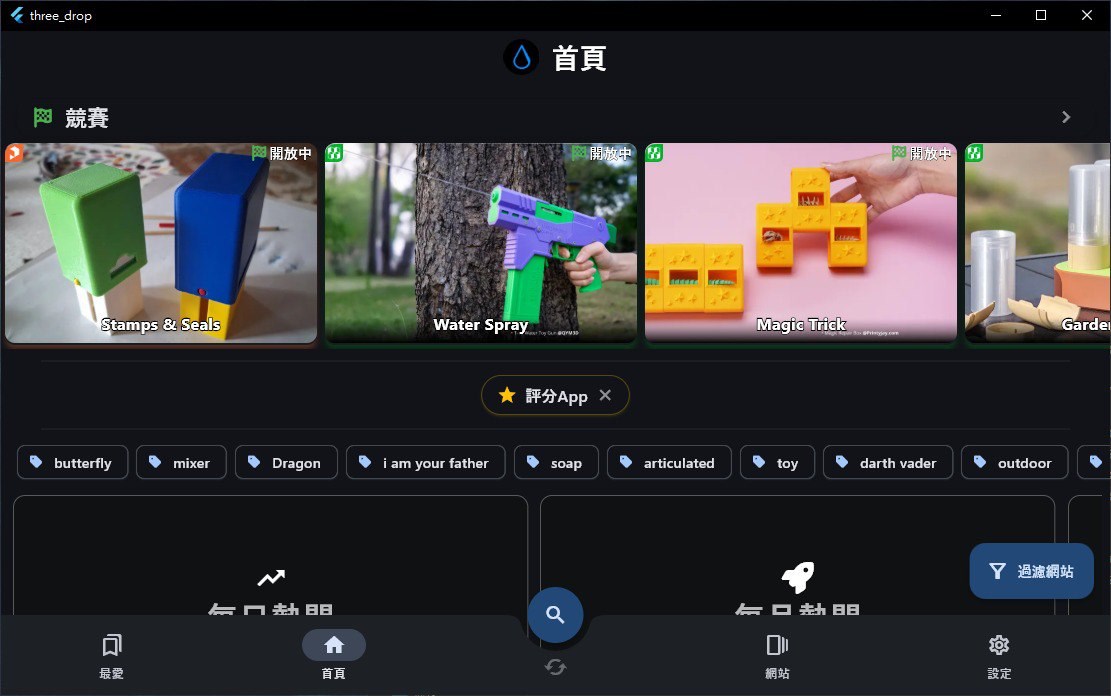Toggle the outdoor filter tag

pos(1014,462)
